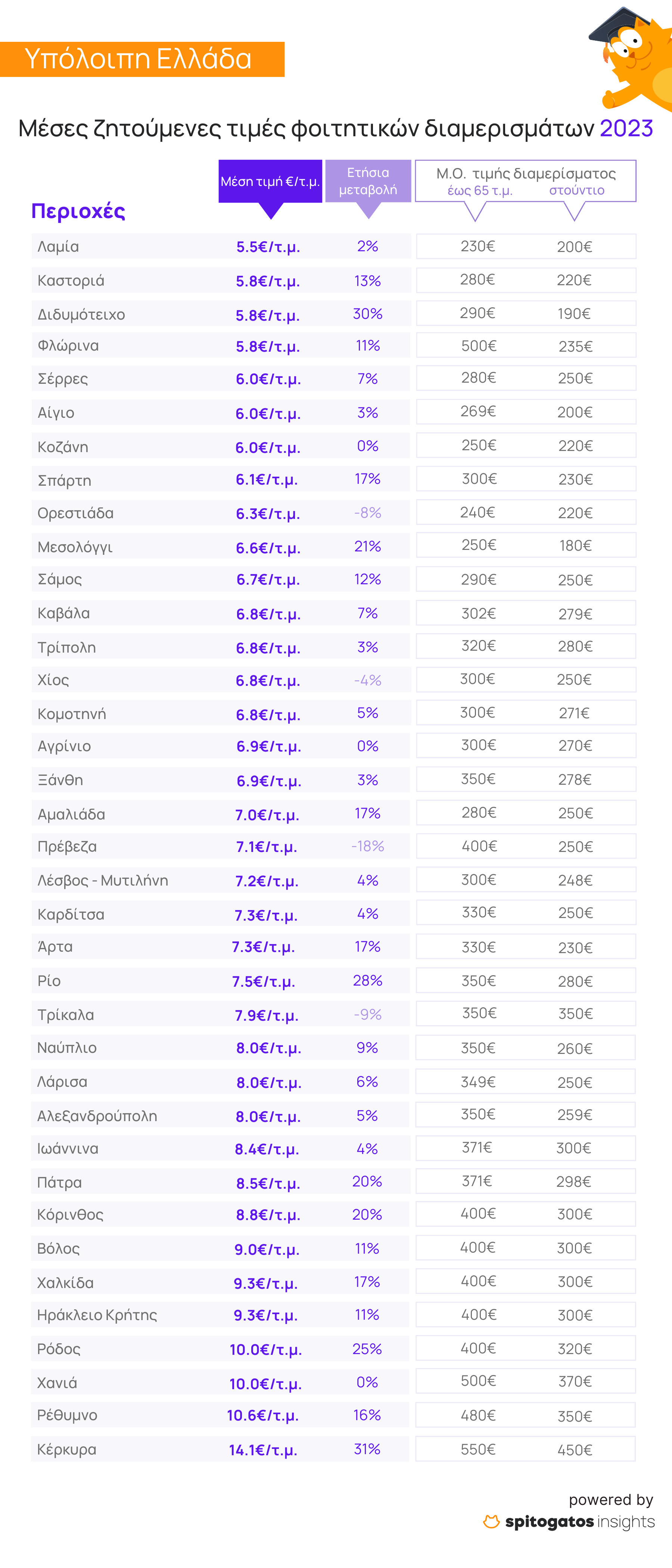Click the -18% change for Πρέβεζα
The height and width of the screenshot is (1568, 672).
click(368, 846)
